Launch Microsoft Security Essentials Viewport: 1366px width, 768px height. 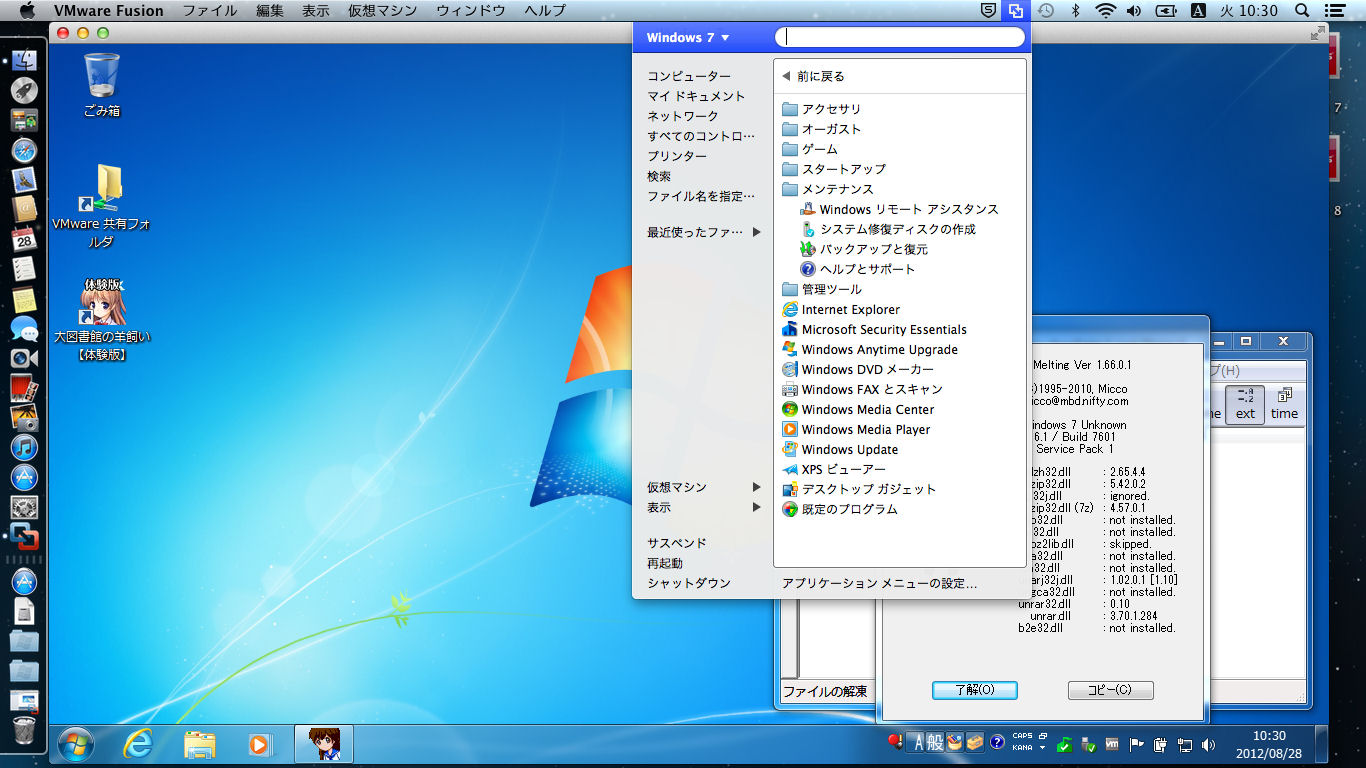click(x=874, y=329)
